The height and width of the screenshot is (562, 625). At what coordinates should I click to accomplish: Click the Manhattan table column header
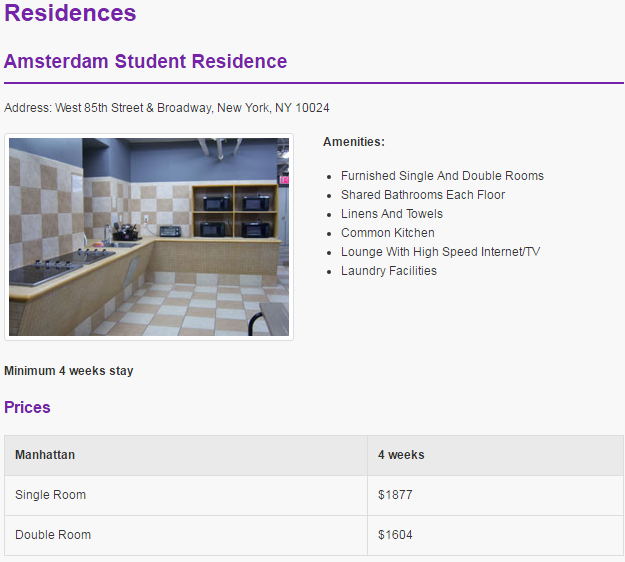[x=45, y=455]
